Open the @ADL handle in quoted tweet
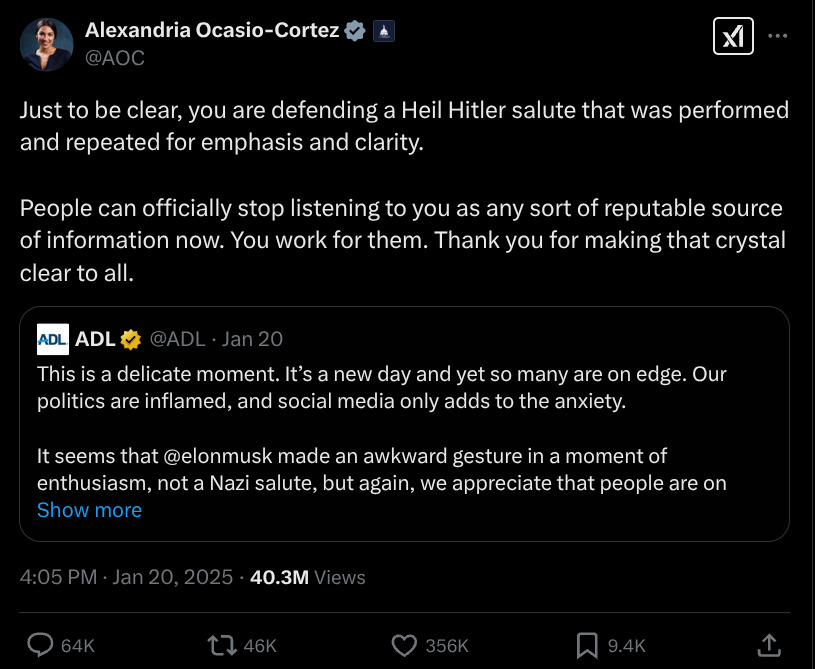Viewport: 815px width, 669px height. [x=177, y=339]
